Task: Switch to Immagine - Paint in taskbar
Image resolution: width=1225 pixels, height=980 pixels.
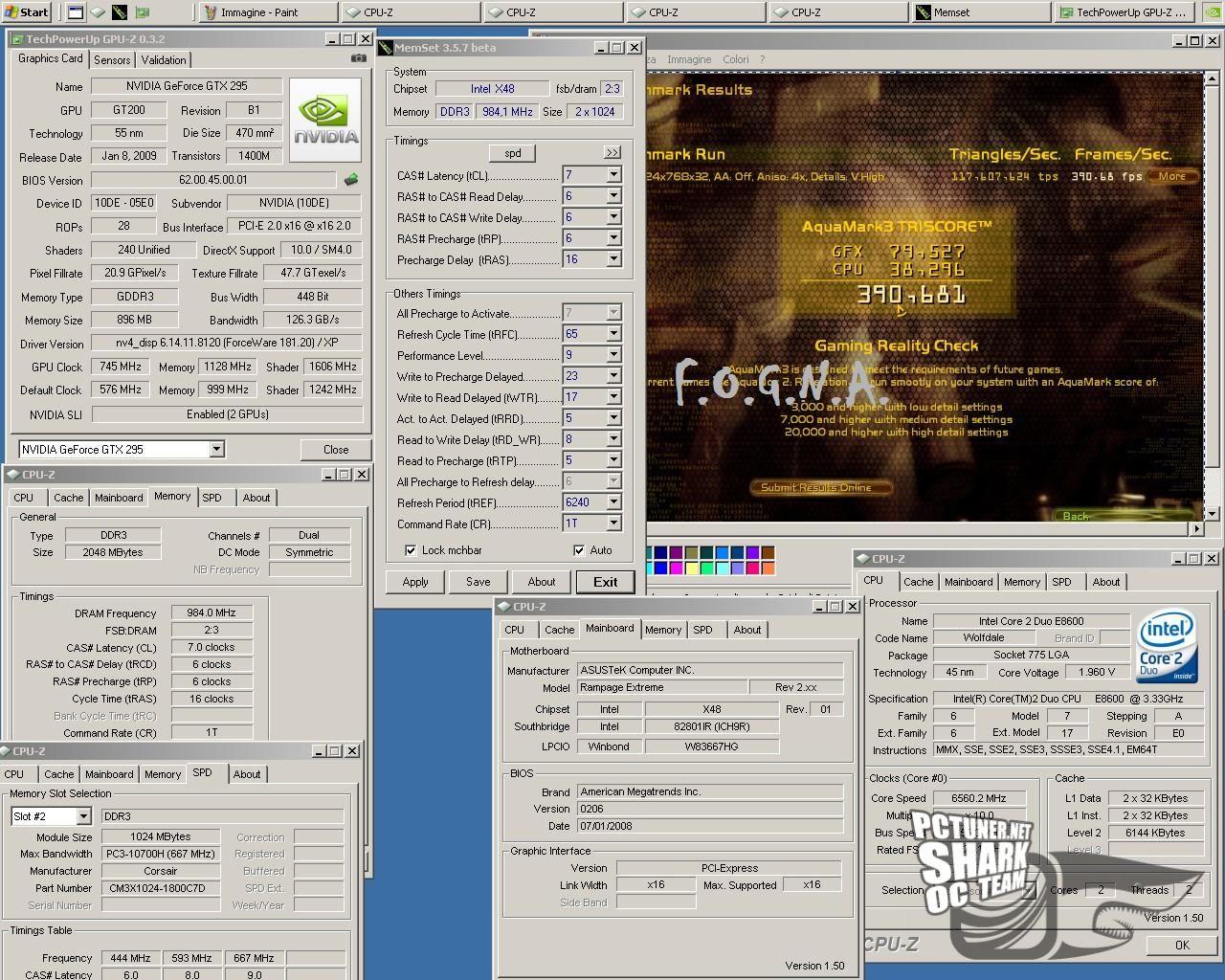Action: (x=268, y=12)
